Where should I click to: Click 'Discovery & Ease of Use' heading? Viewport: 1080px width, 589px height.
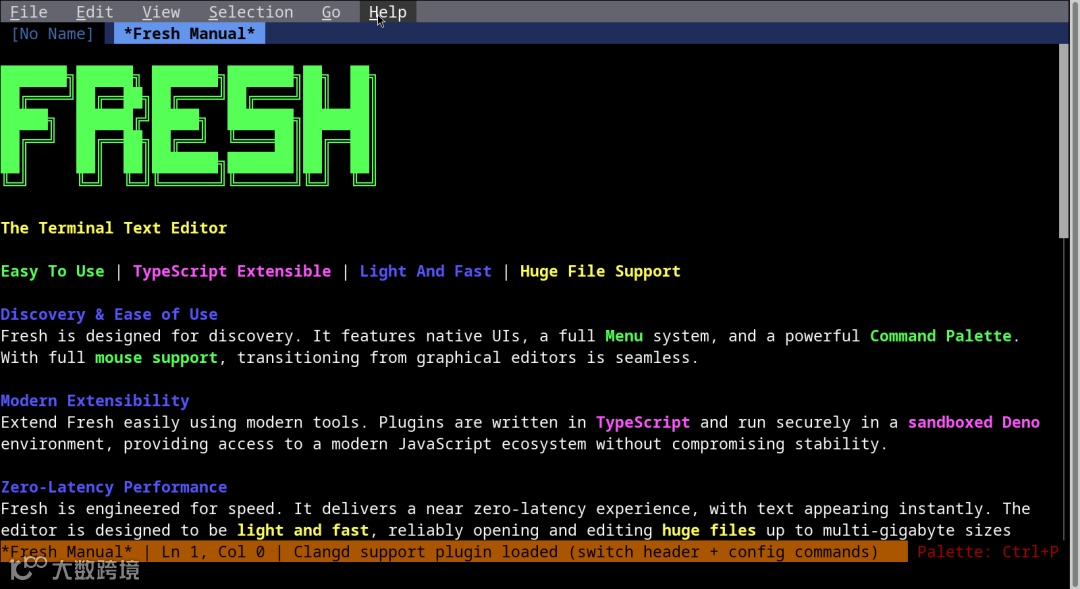pos(109,315)
